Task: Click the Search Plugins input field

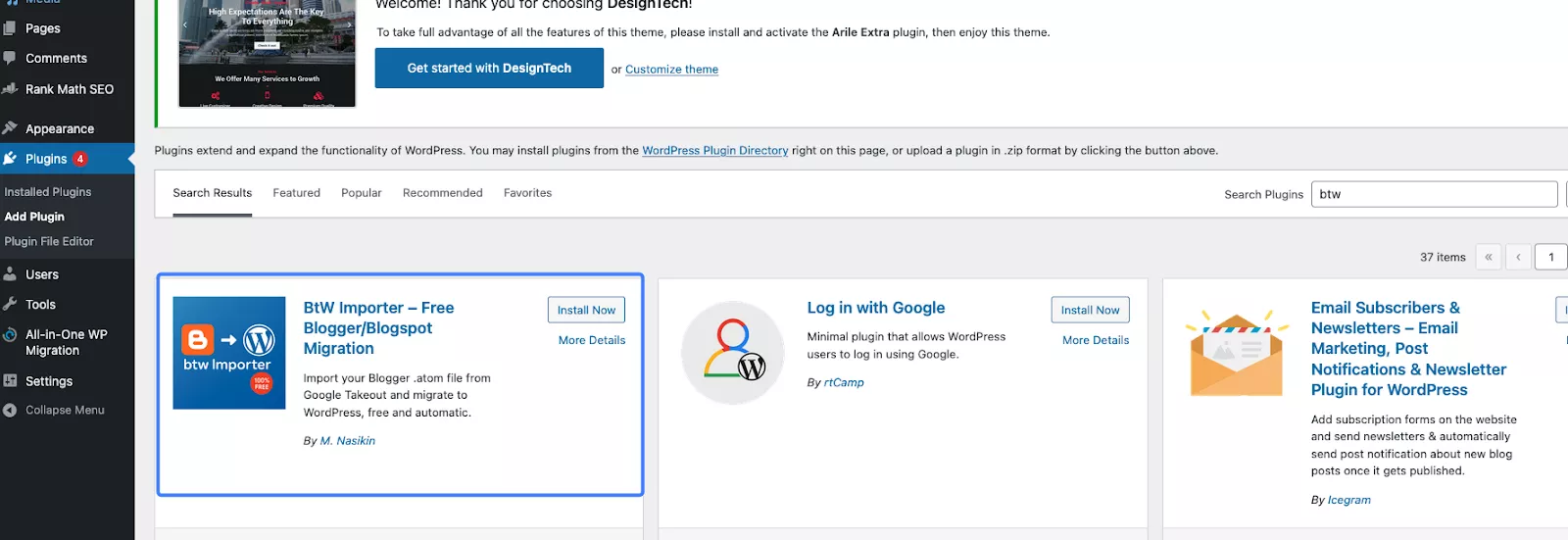Action: click(1434, 194)
